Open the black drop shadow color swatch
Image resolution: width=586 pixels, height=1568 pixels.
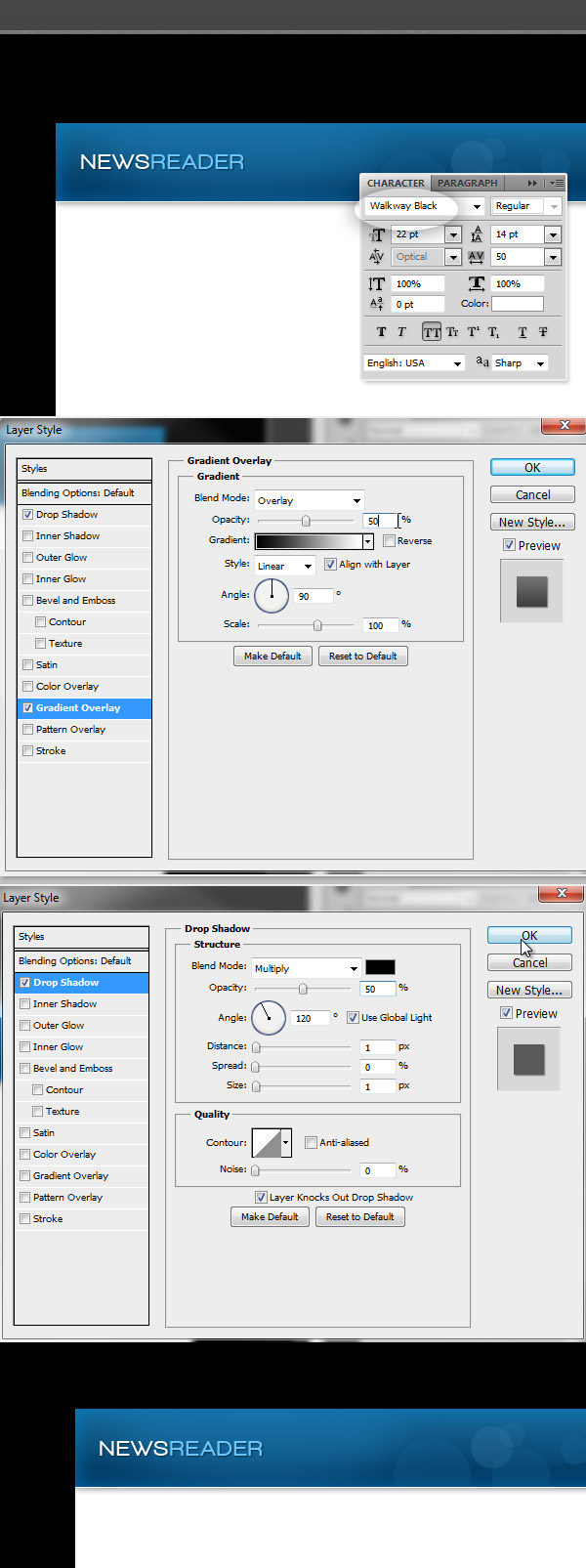click(x=380, y=967)
